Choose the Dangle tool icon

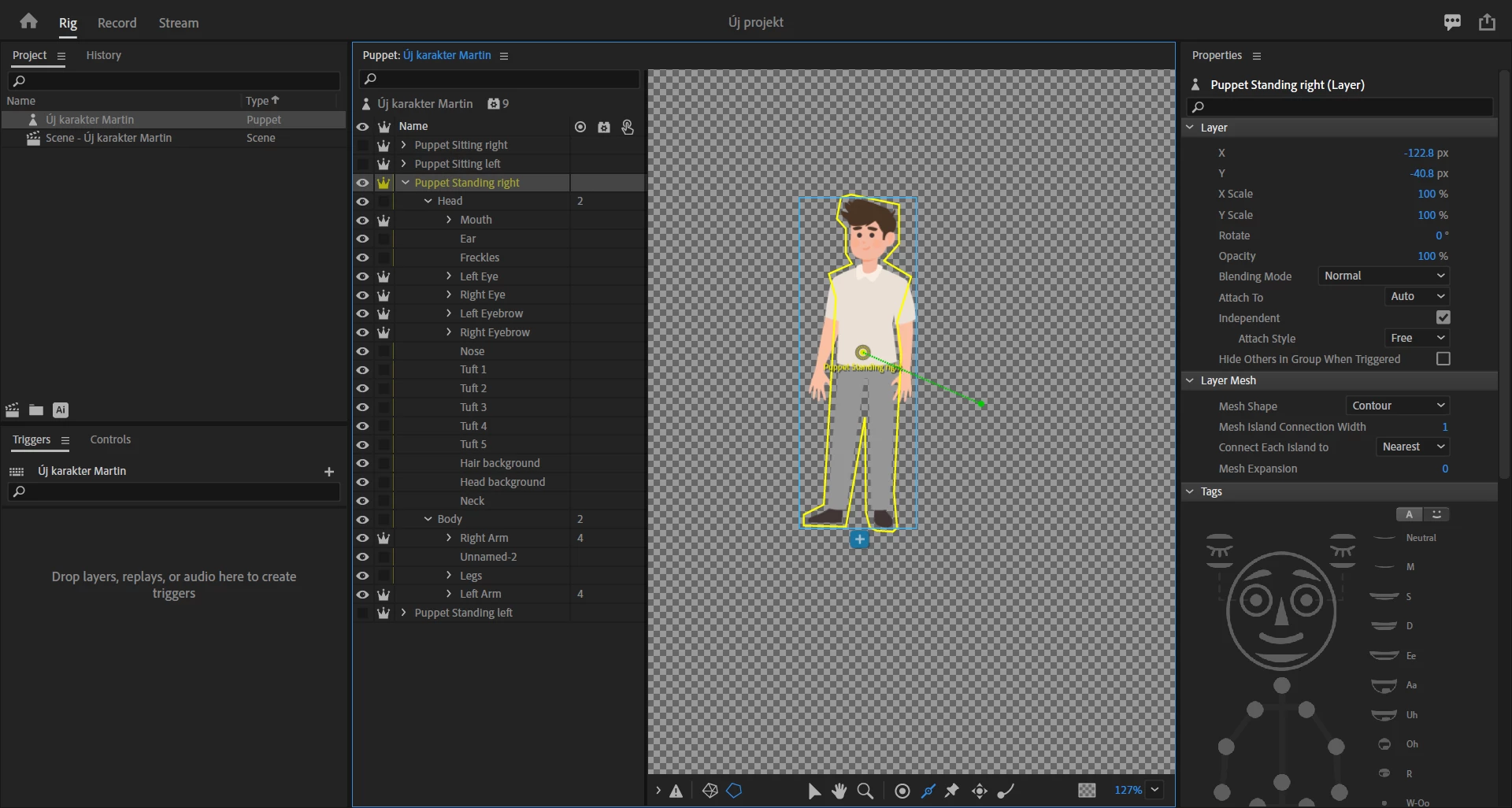click(x=1006, y=791)
